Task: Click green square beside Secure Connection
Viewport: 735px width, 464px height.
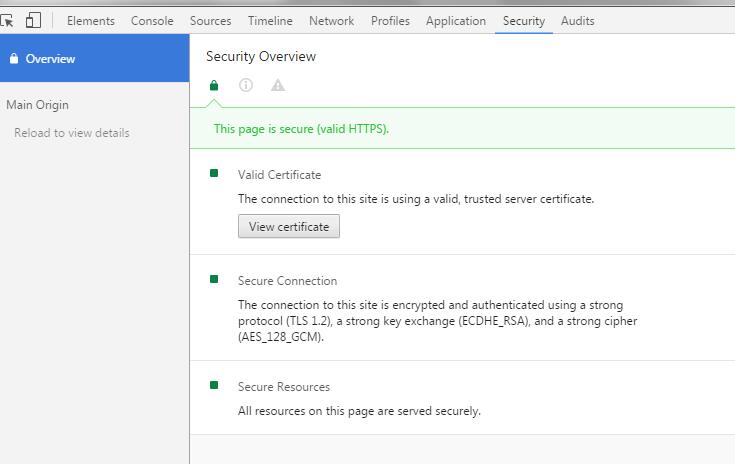Action: 214,279
